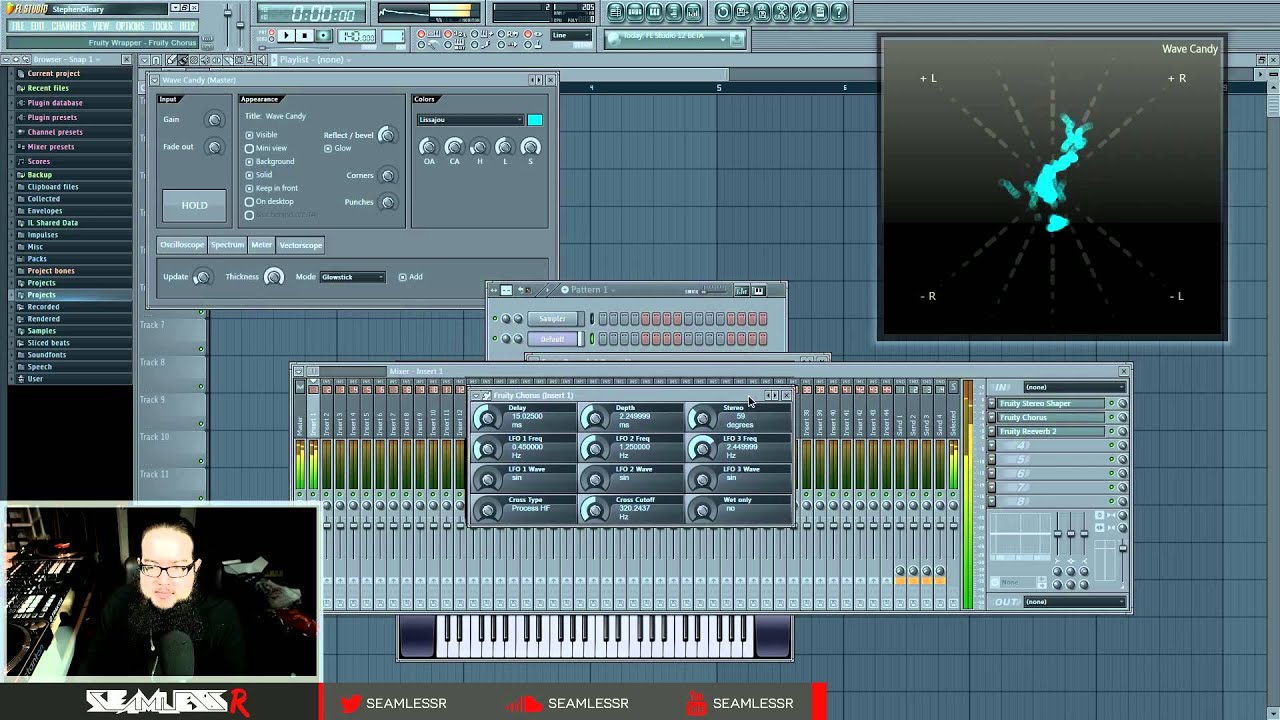Open Soundfonts folder in Browser
Image resolution: width=1280 pixels, height=720 pixels.
(46, 355)
